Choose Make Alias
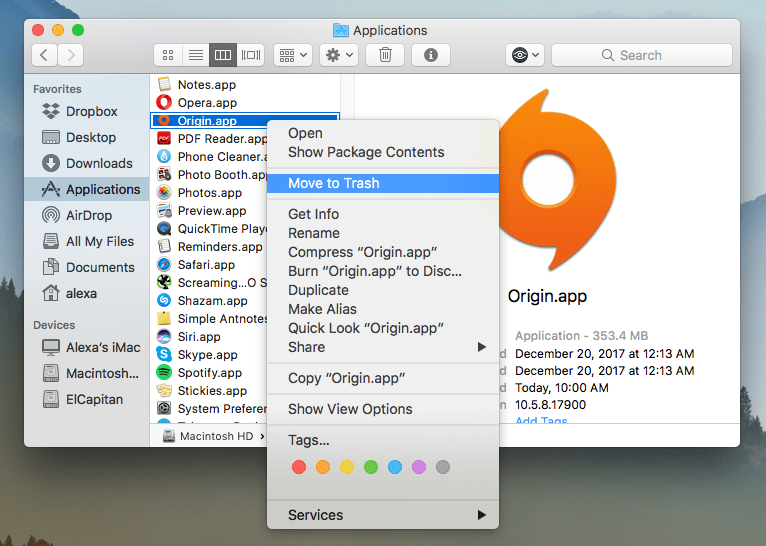 (x=383, y=309)
